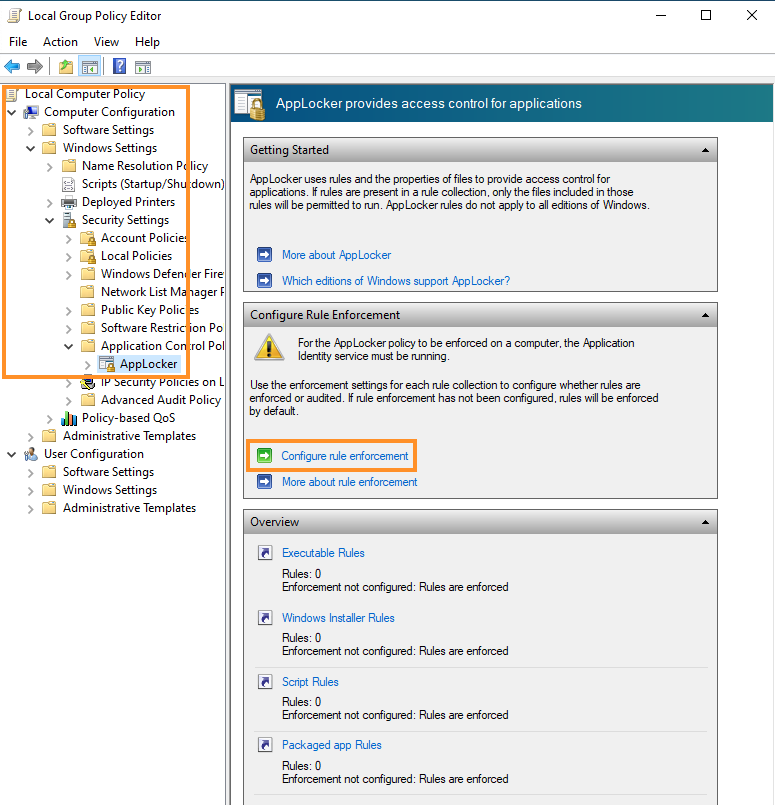The height and width of the screenshot is (805, 775).
Task: Click the User Configuration person icon
Action: click(x=31, y=454)
